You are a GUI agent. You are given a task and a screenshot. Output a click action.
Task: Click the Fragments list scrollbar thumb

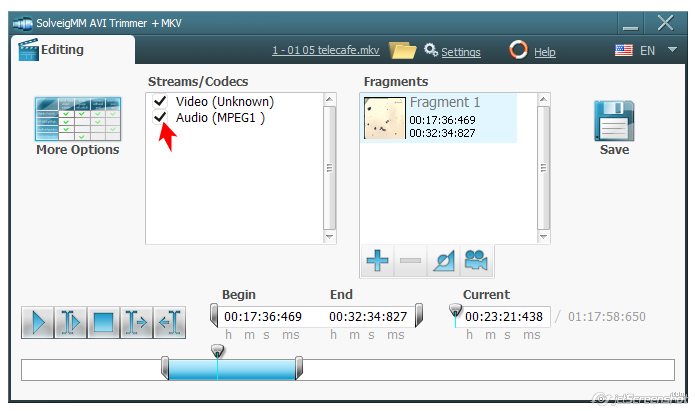(543, 168)
